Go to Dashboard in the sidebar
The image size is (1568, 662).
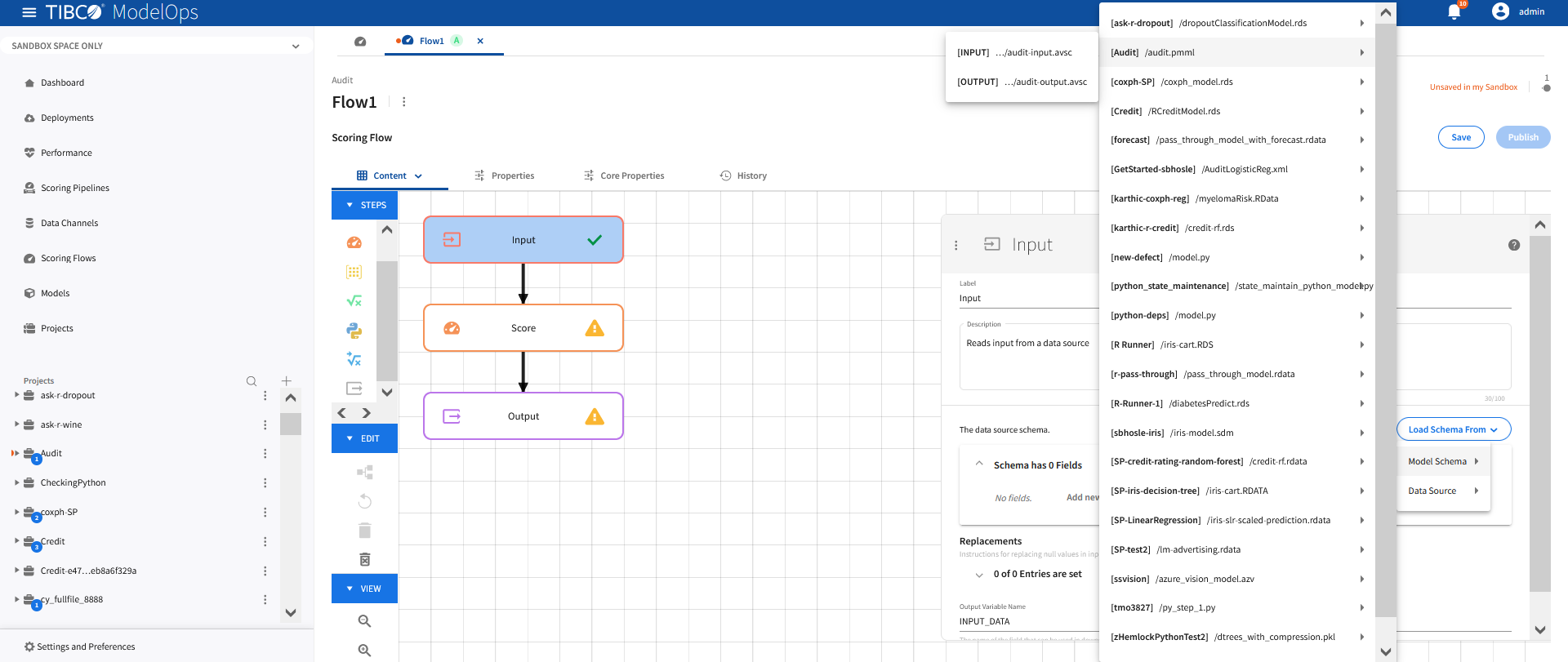click(62, 82)
